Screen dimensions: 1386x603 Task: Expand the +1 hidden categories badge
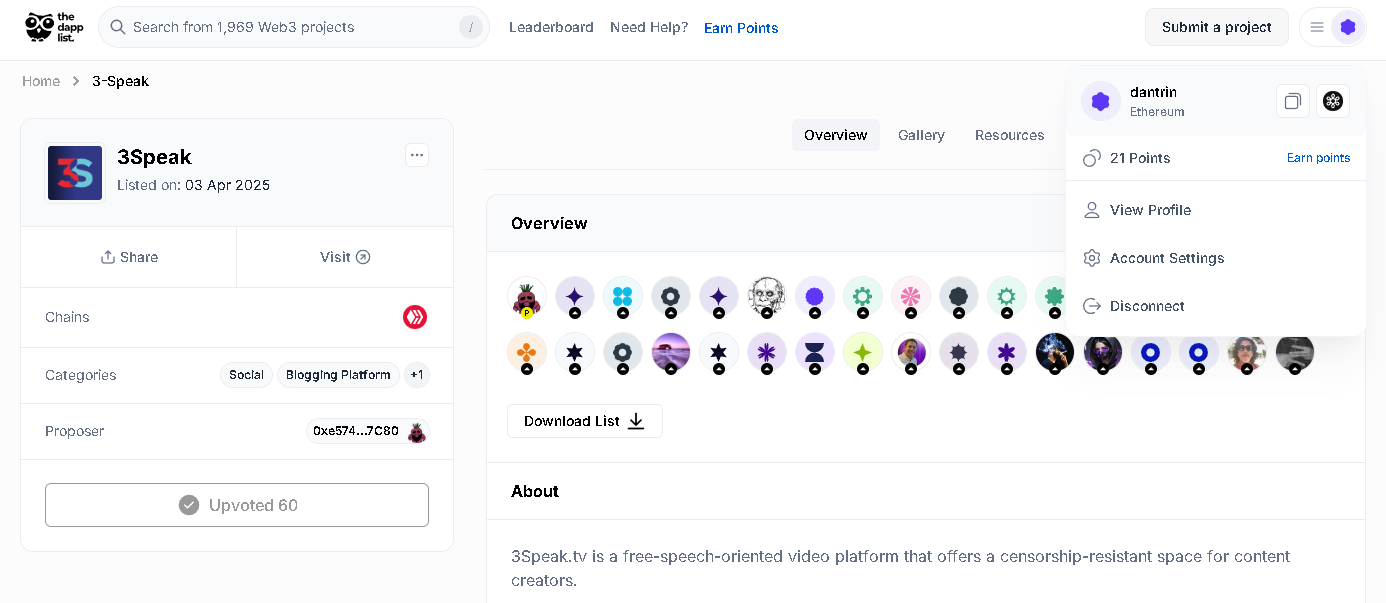(x=417, y=375)
